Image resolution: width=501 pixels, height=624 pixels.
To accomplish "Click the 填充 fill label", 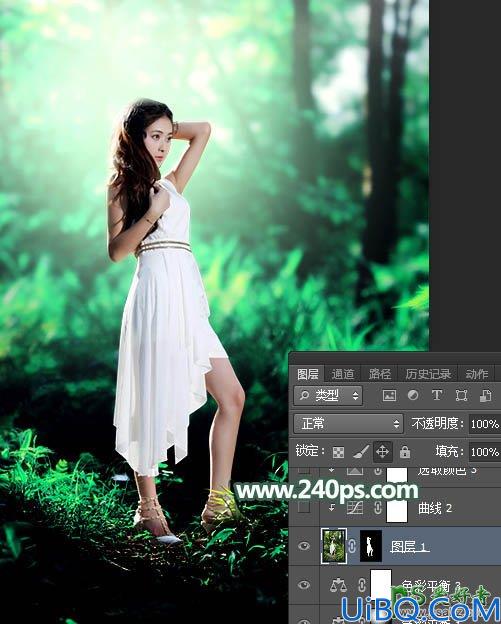I will (449, 451).
